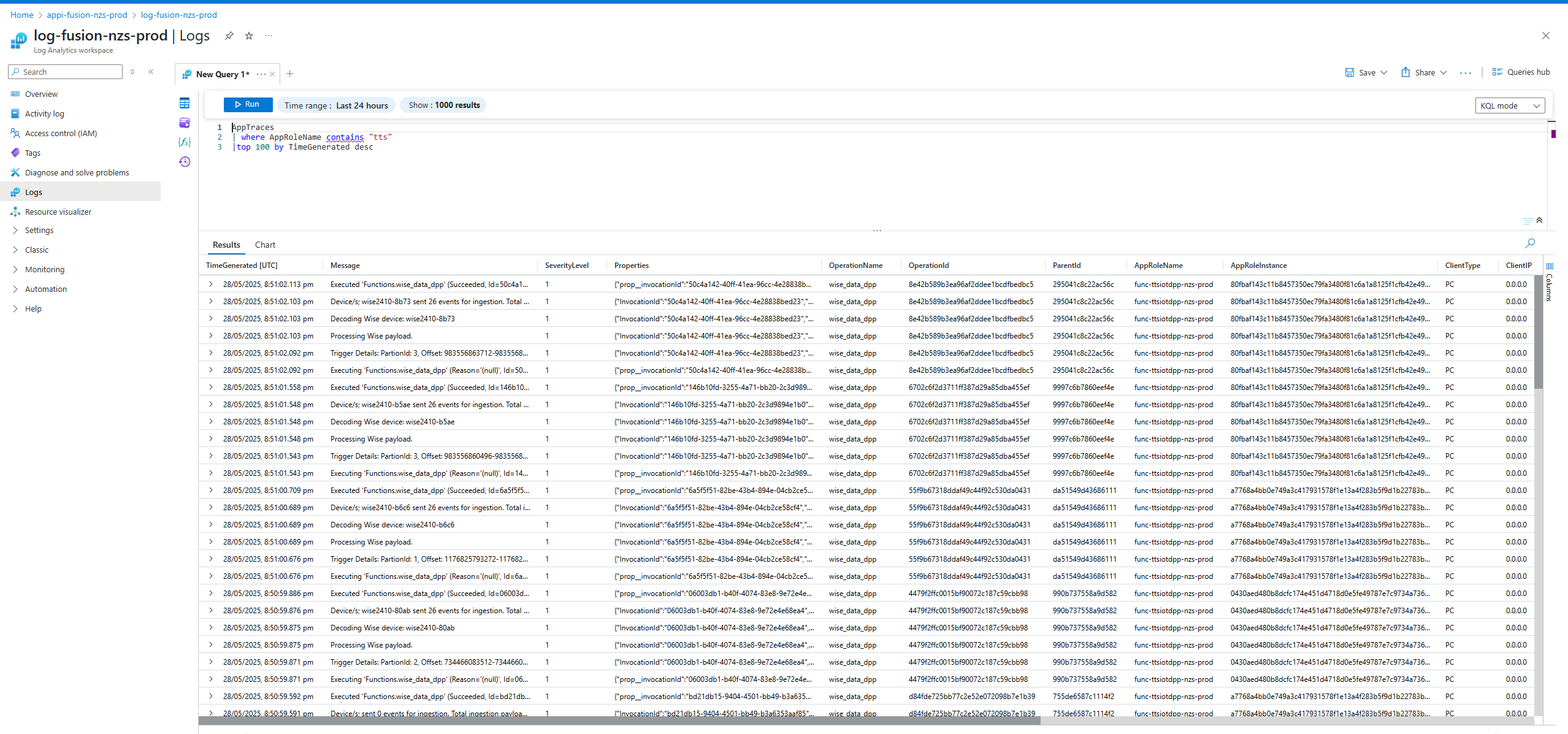Search within the results grid
The width and height of the screenshot is (1568, 734).
coord(1530,243)
